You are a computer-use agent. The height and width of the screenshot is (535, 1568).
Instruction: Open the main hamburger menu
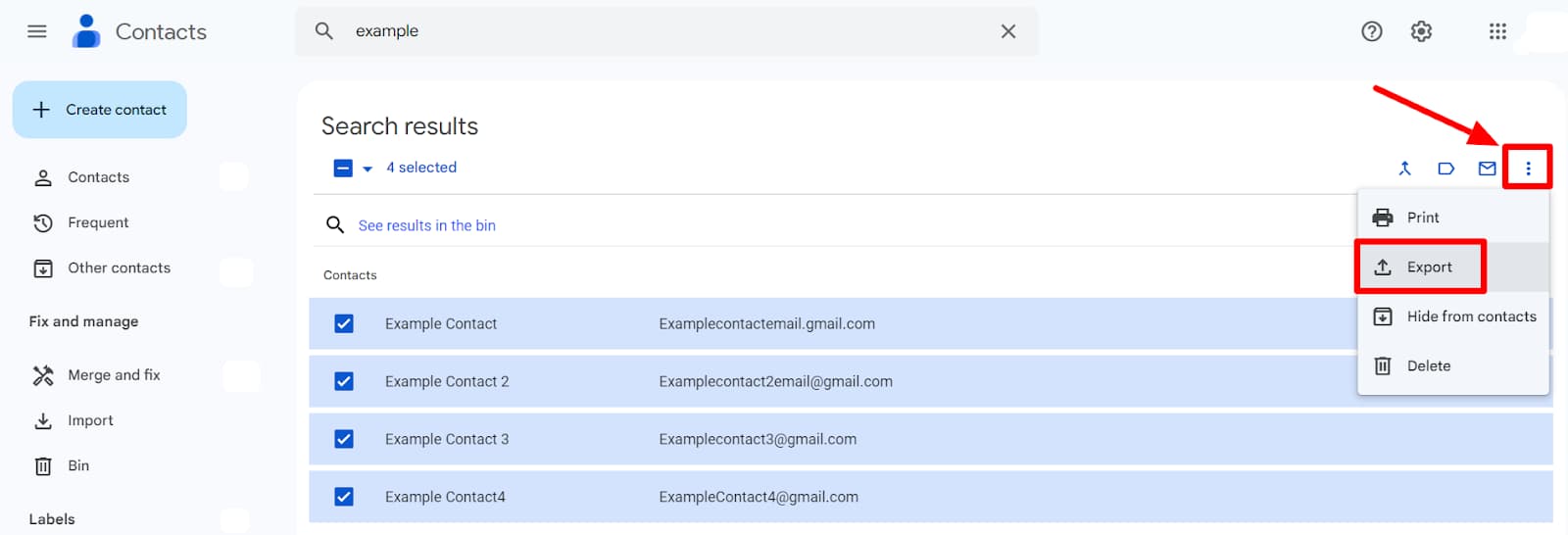(x=37, y=31)
